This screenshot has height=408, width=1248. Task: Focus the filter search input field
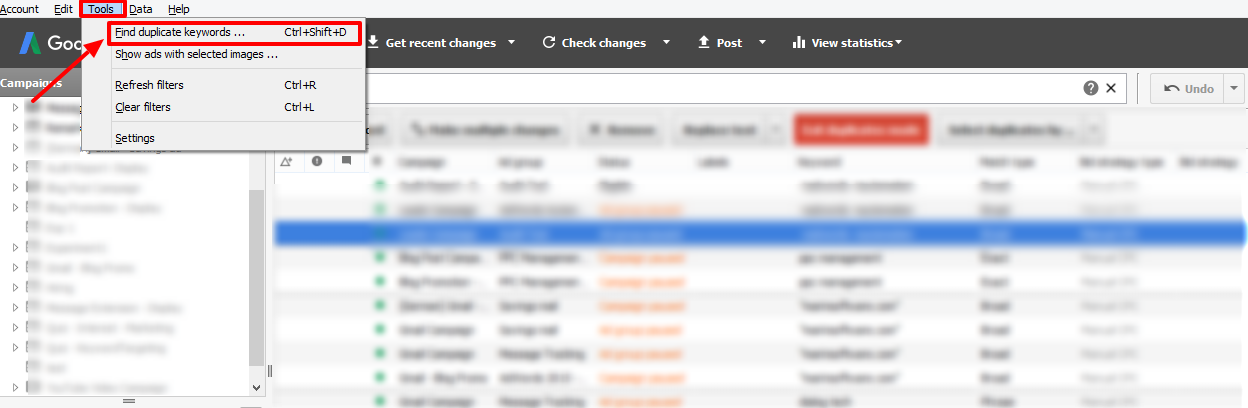coord(722,88)
